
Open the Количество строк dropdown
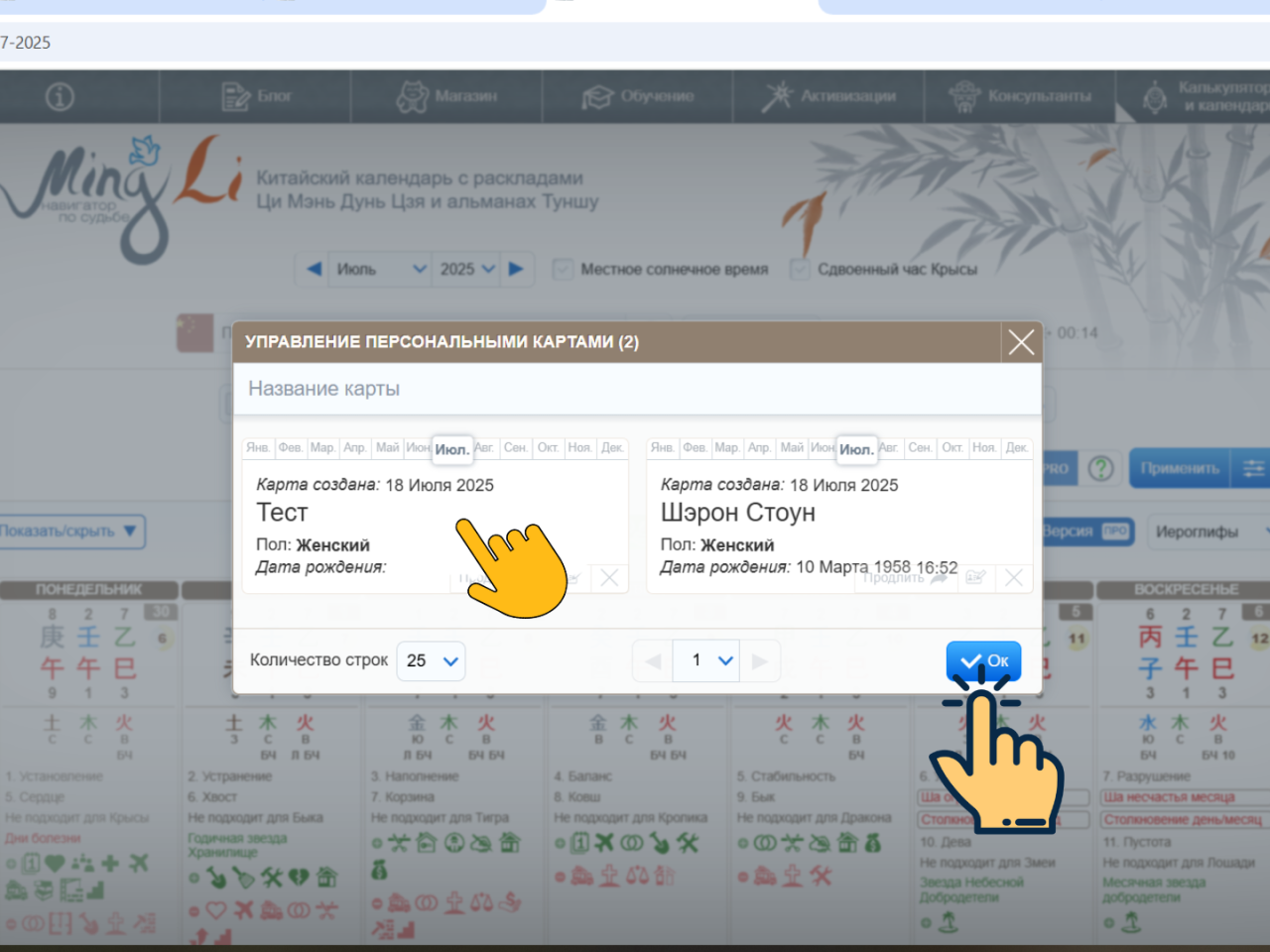[x=432, y=660]
